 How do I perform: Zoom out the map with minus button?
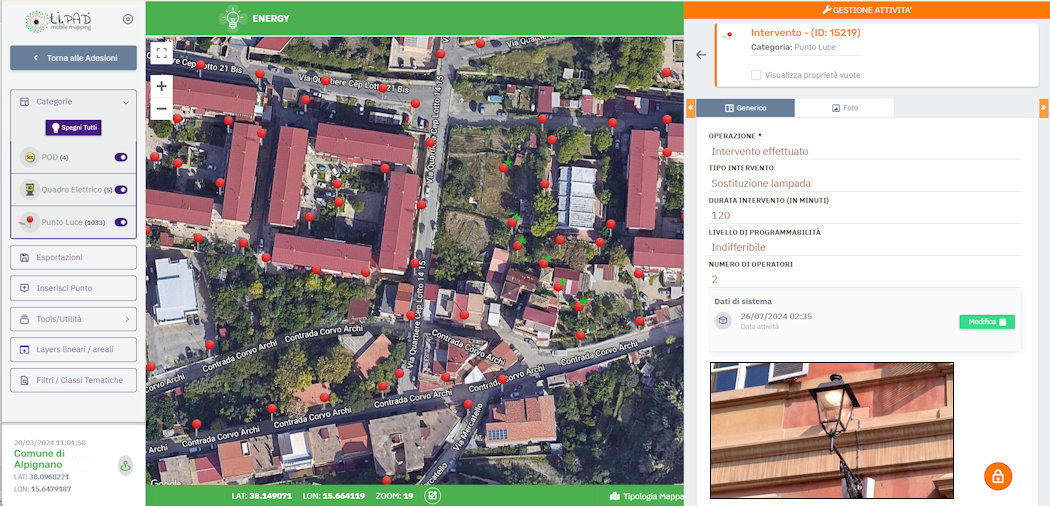(162, 108)
